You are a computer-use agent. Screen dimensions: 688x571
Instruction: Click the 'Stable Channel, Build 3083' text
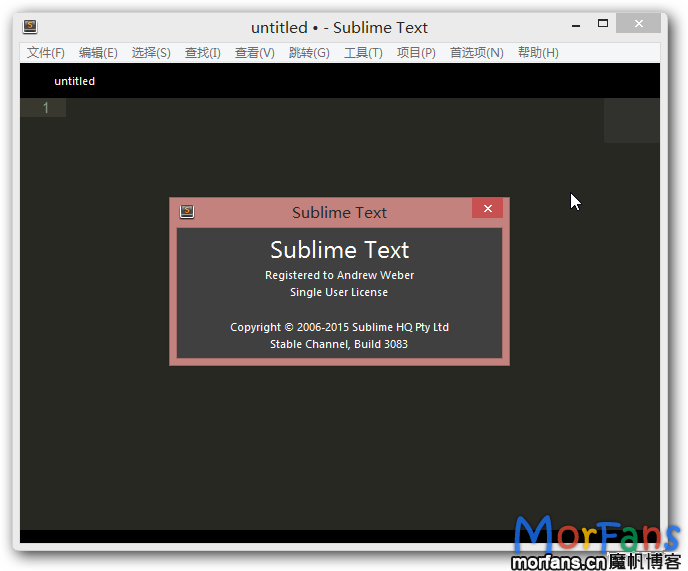[339, 344]
